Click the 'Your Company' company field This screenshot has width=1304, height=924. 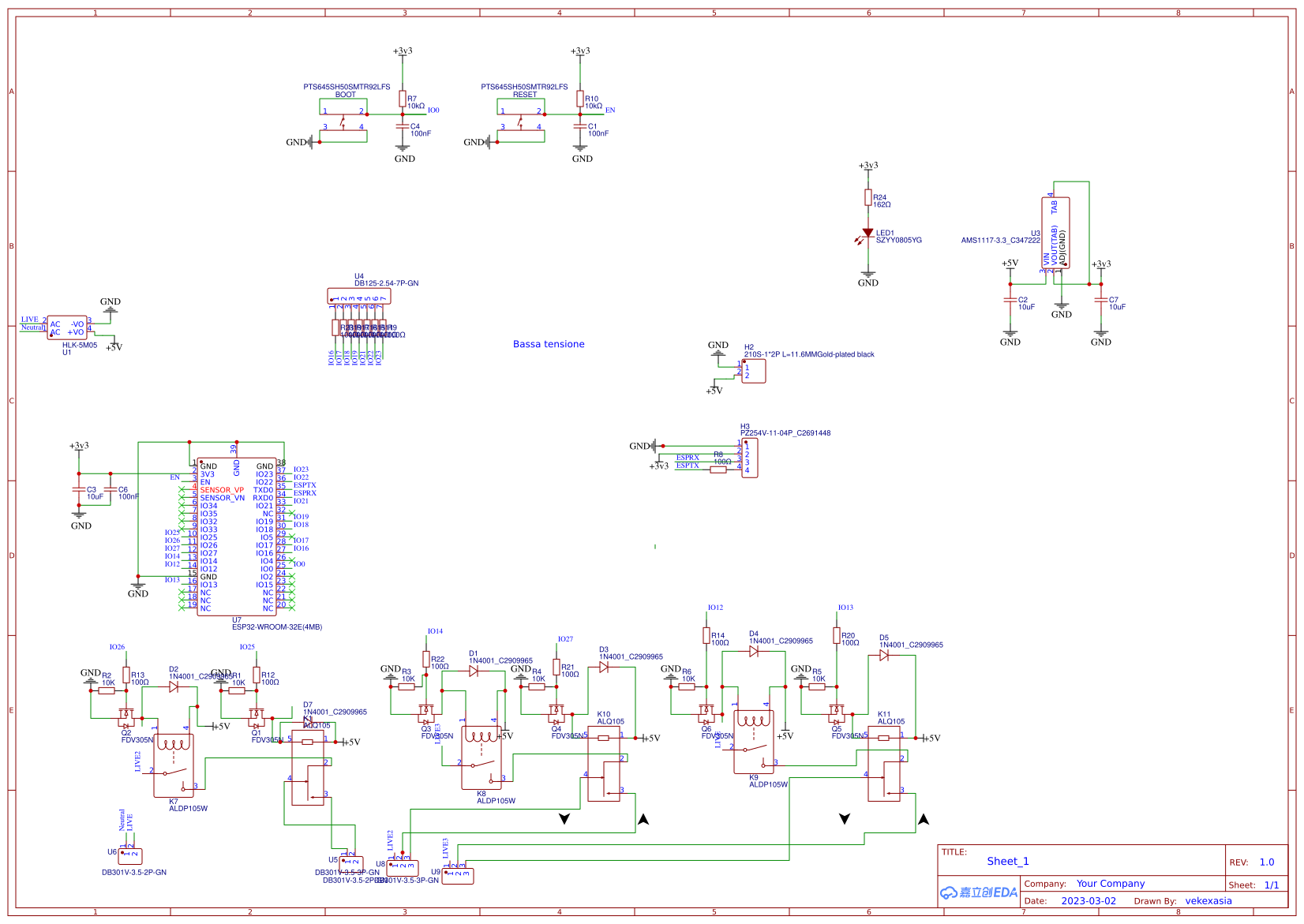click(1111, 884)
